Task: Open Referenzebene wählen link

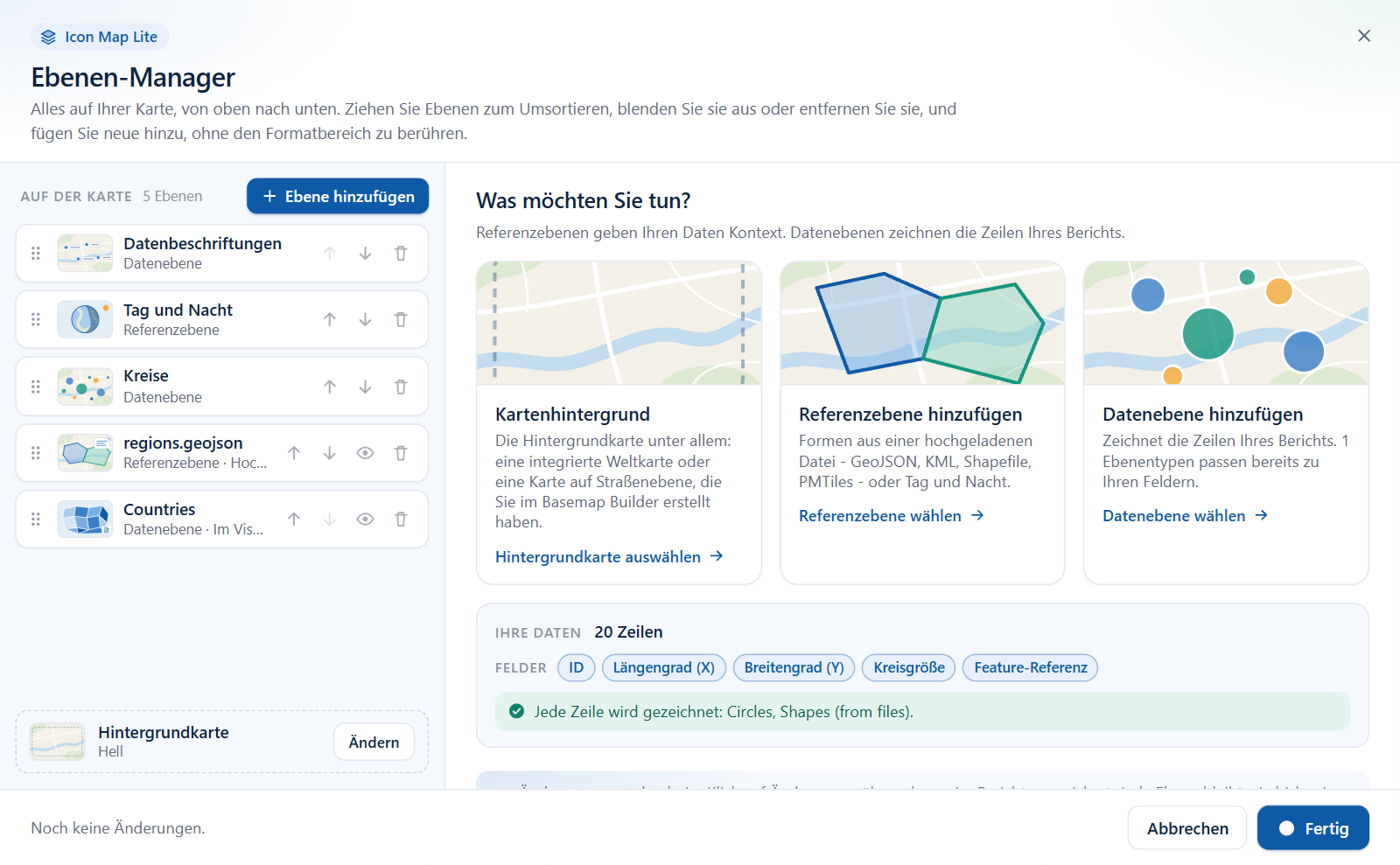Action: (x=892, y=516)
